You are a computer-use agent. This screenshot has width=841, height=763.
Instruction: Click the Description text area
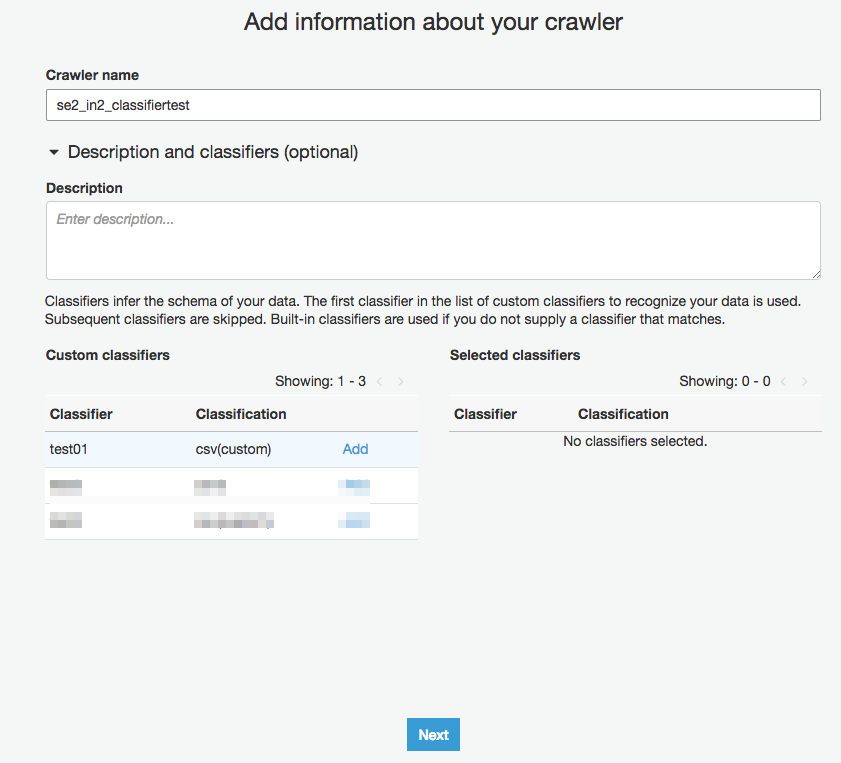coord(433,240)
